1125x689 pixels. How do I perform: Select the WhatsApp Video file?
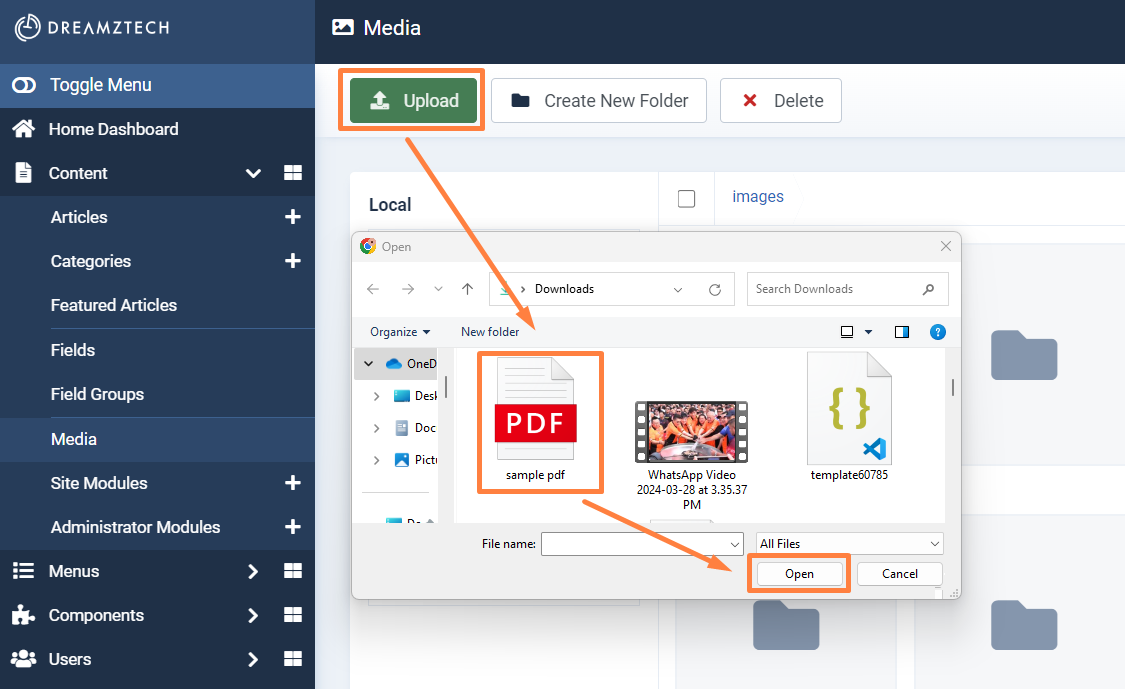click(692, 456)
